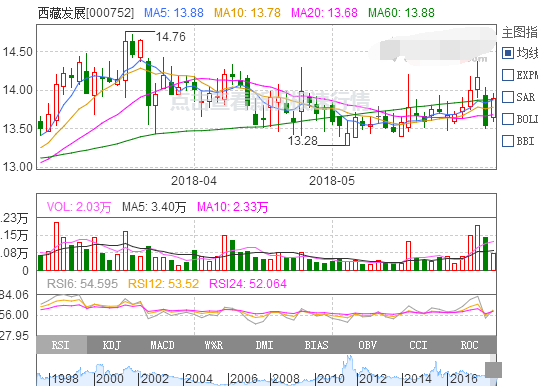Switch to the DMI indicator tab
The width and height of the screenshot is (538, 388).
point(265,345)
